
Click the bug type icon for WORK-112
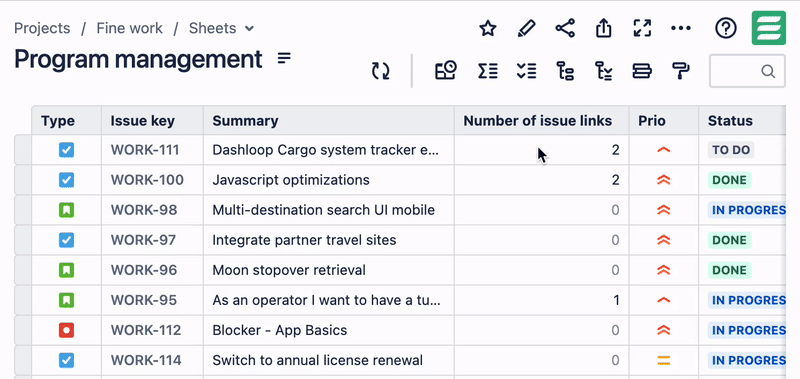(x=66, y=331)
